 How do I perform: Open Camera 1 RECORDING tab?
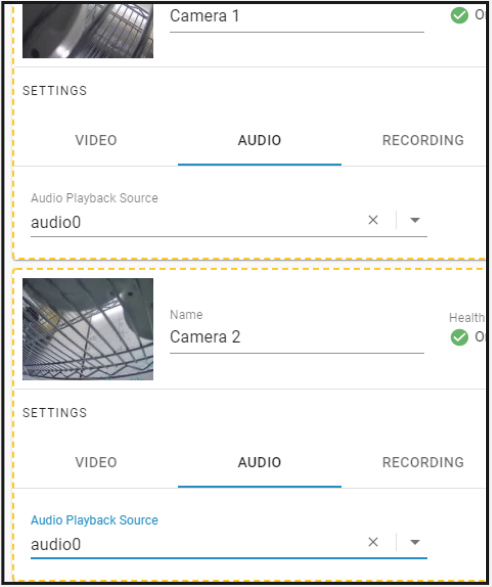point(423,140)
